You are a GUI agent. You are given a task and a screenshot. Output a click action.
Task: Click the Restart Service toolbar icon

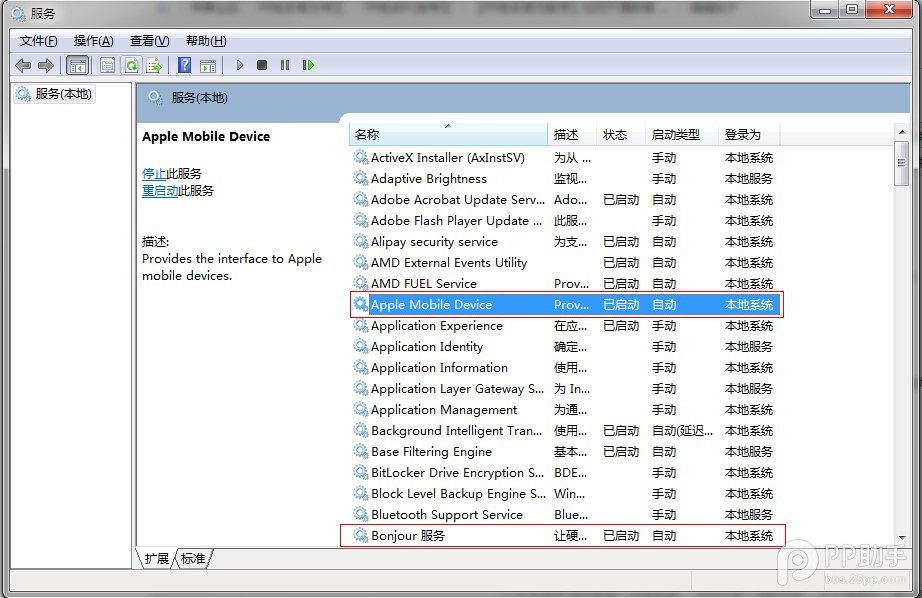(308, 66)
